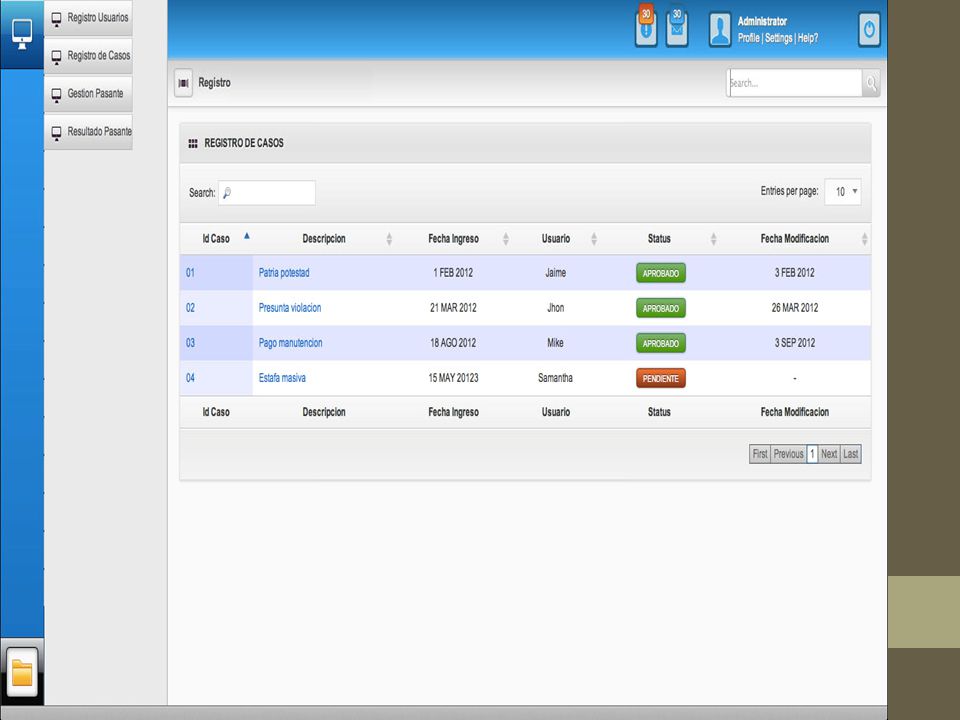Open the Profile link

tap(748, 38)
